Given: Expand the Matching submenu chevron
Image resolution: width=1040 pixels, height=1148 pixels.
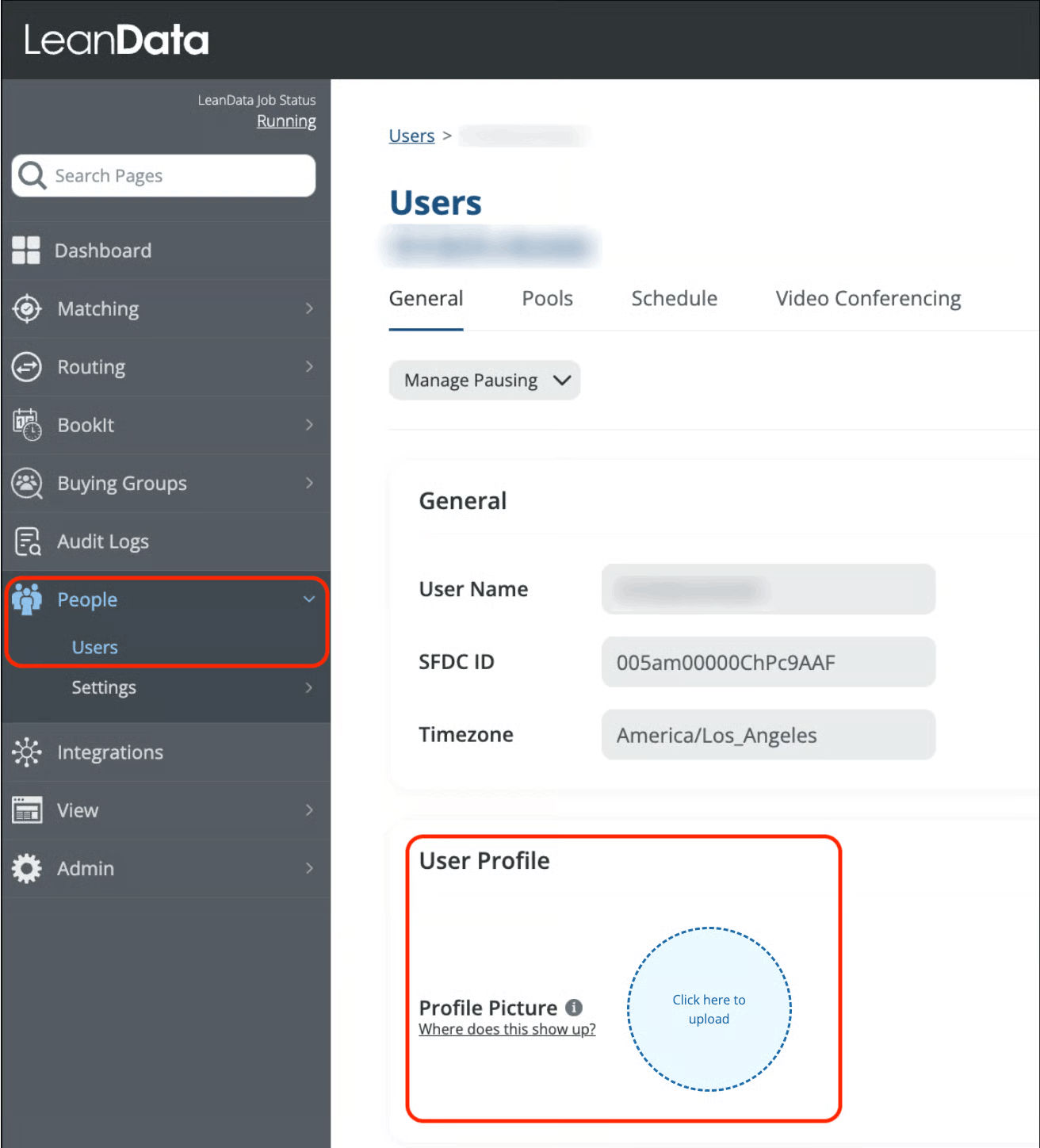Looking at the screenshot, I should (309, 308).
